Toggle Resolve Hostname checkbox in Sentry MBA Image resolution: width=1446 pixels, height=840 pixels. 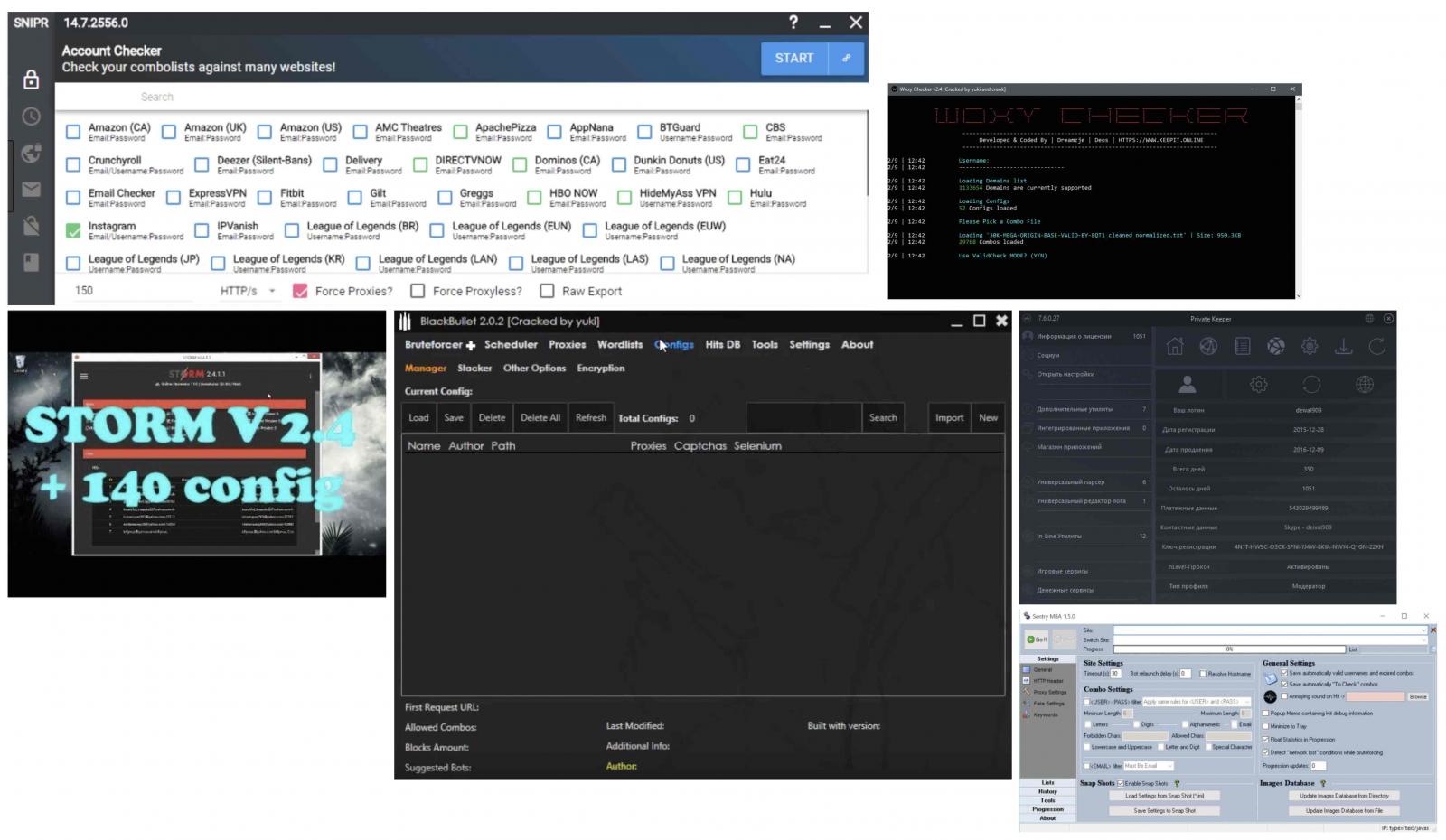[1203, 673]
